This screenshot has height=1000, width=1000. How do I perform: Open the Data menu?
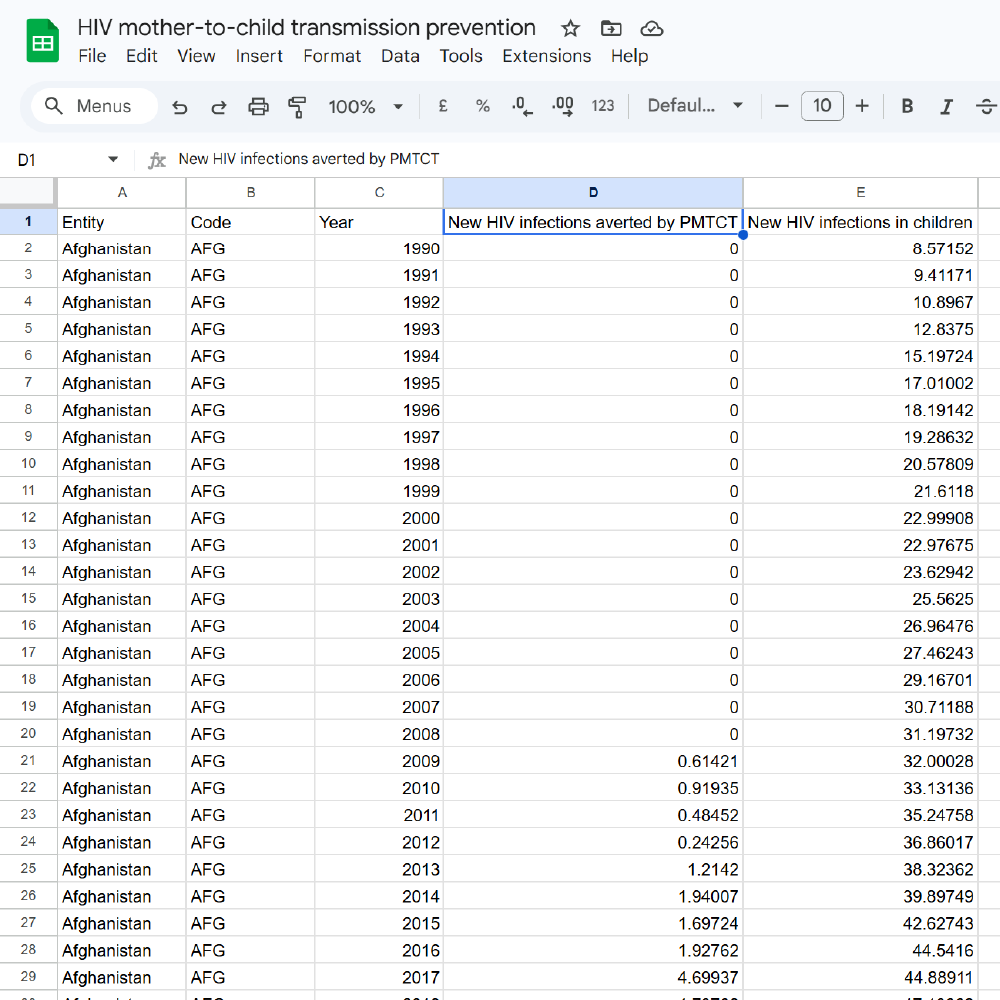point(400,56)
